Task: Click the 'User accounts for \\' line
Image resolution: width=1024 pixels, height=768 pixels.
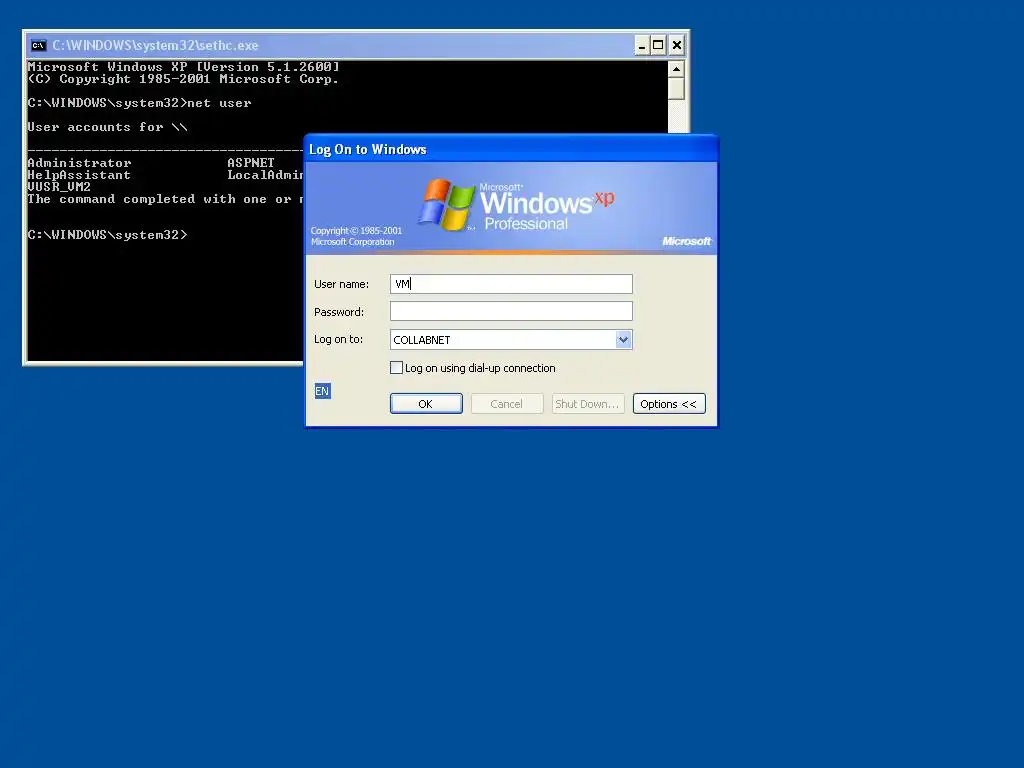Action: (107, 127)
